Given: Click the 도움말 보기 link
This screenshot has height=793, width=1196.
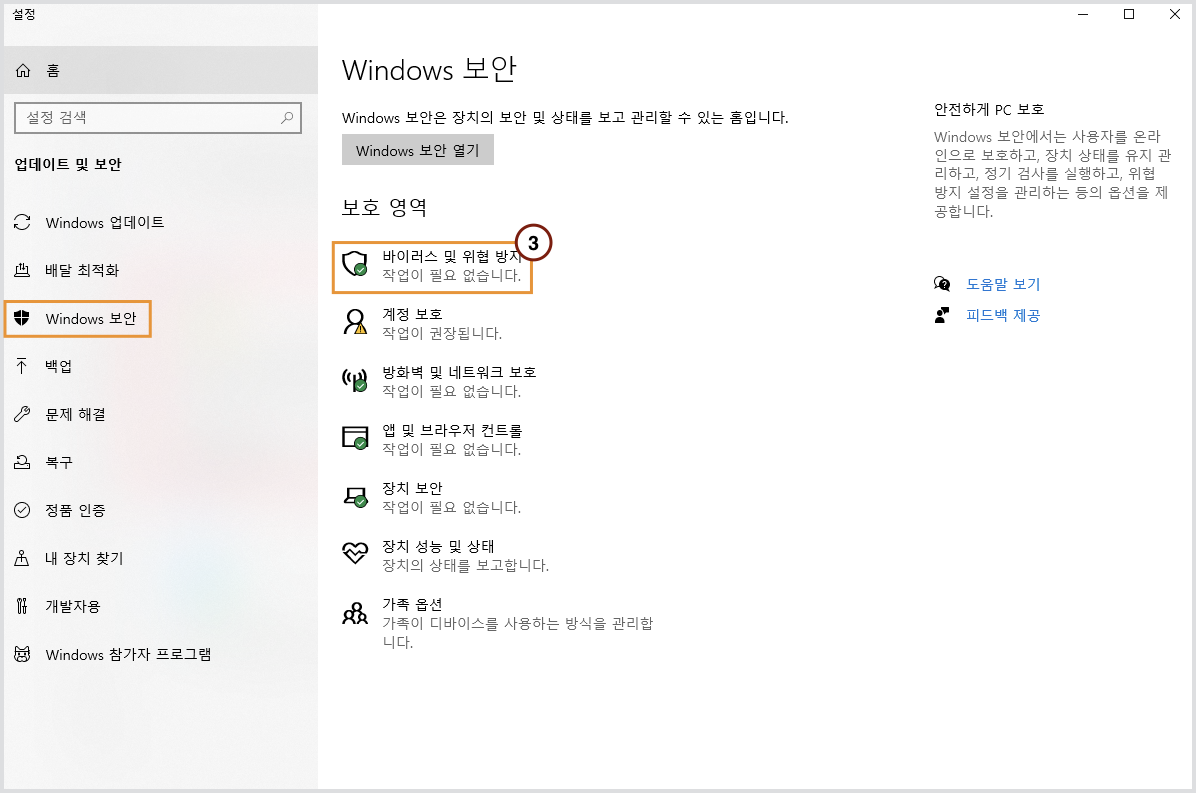Looking at the screenshot, I should coord(1003,284).
